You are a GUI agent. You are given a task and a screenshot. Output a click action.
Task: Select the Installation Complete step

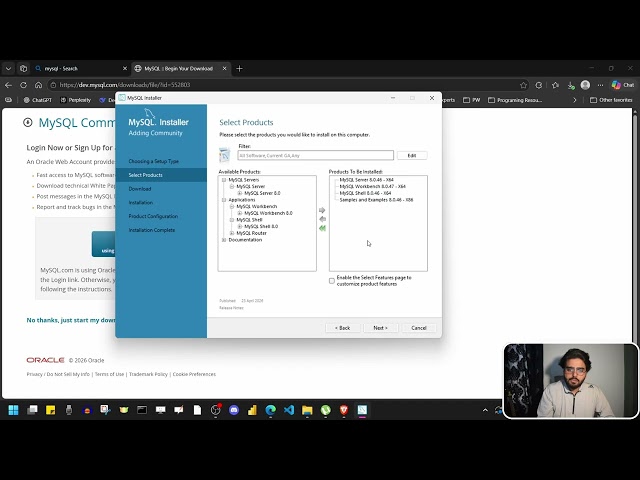click(x=151, y=230)
